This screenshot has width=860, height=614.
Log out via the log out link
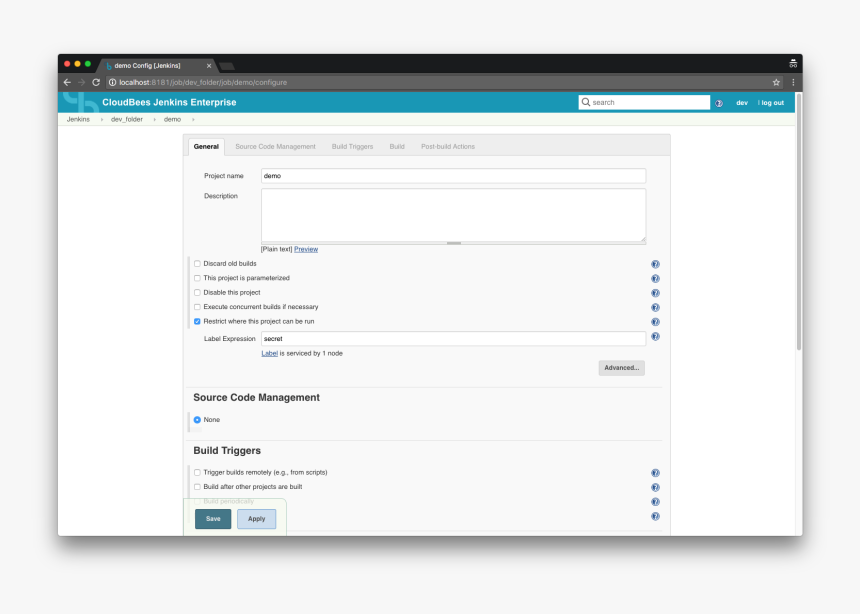coord(772,103)
